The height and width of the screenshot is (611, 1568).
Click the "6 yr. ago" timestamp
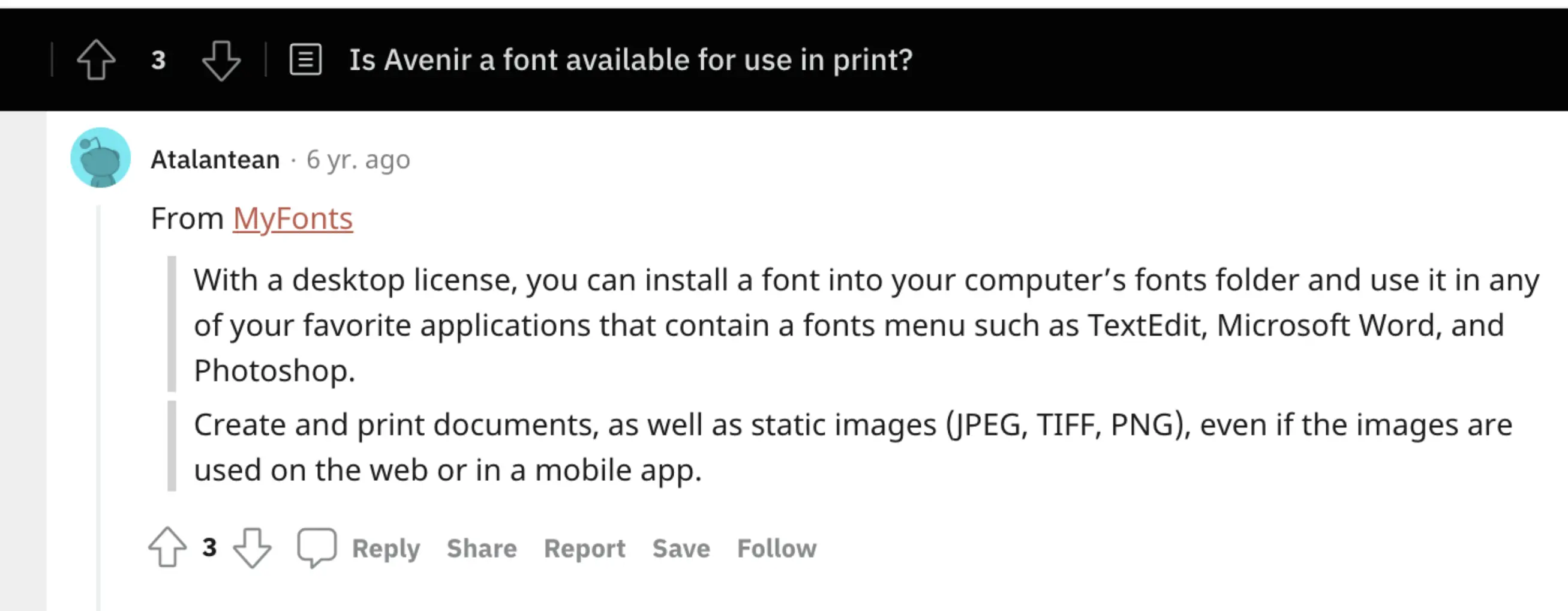coord(359,160)
